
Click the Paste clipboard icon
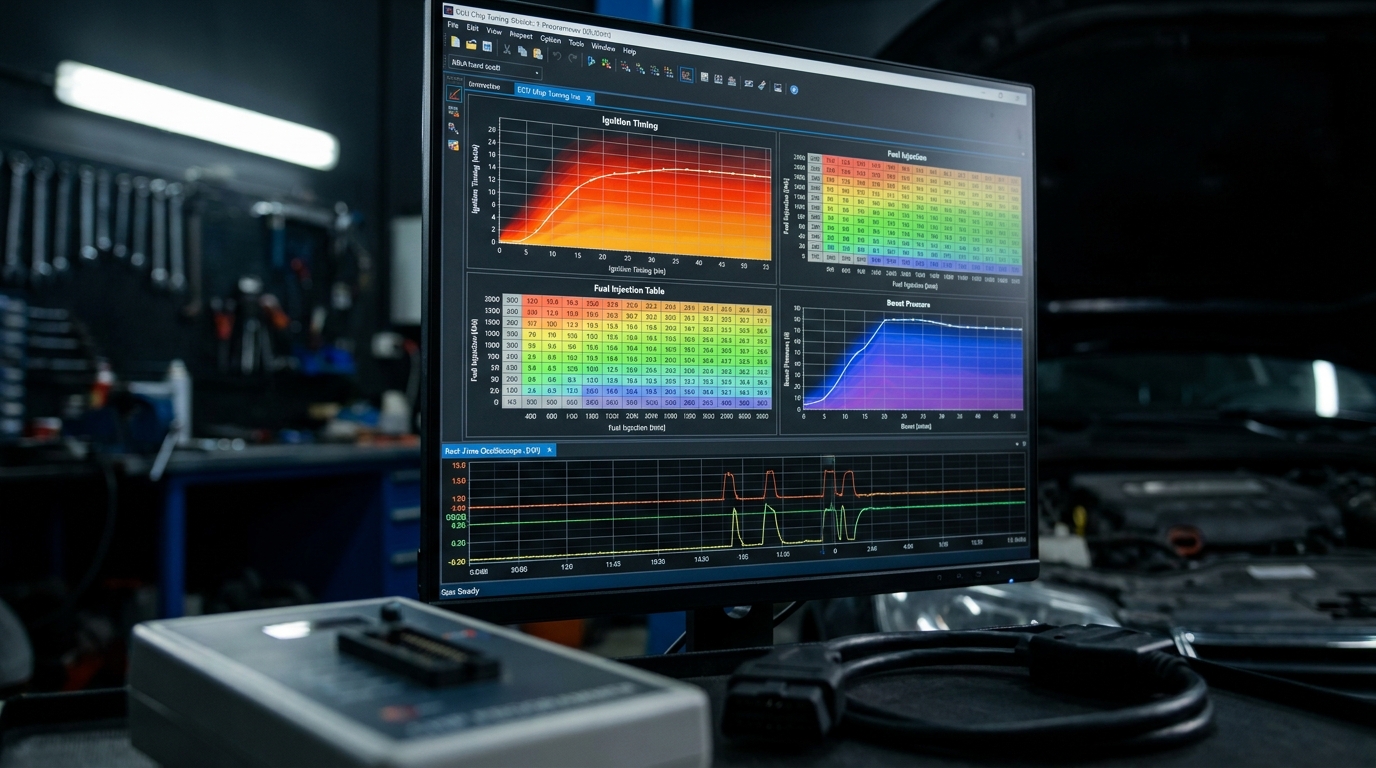point(538,53)
